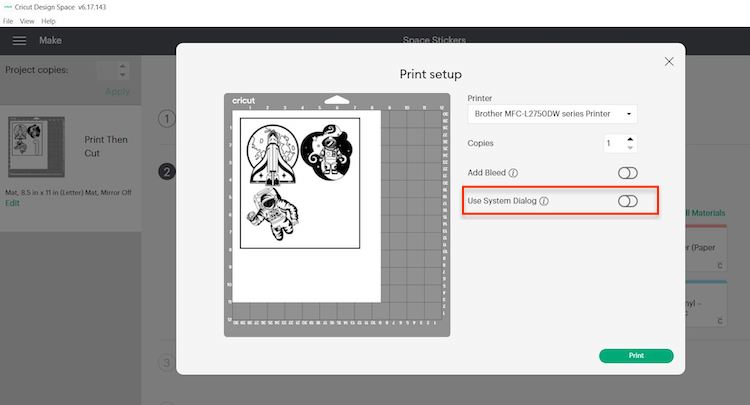750x405 pixels.
Task: Click the standing astronaut sticker in preview
Action: [x=328, y=153]
